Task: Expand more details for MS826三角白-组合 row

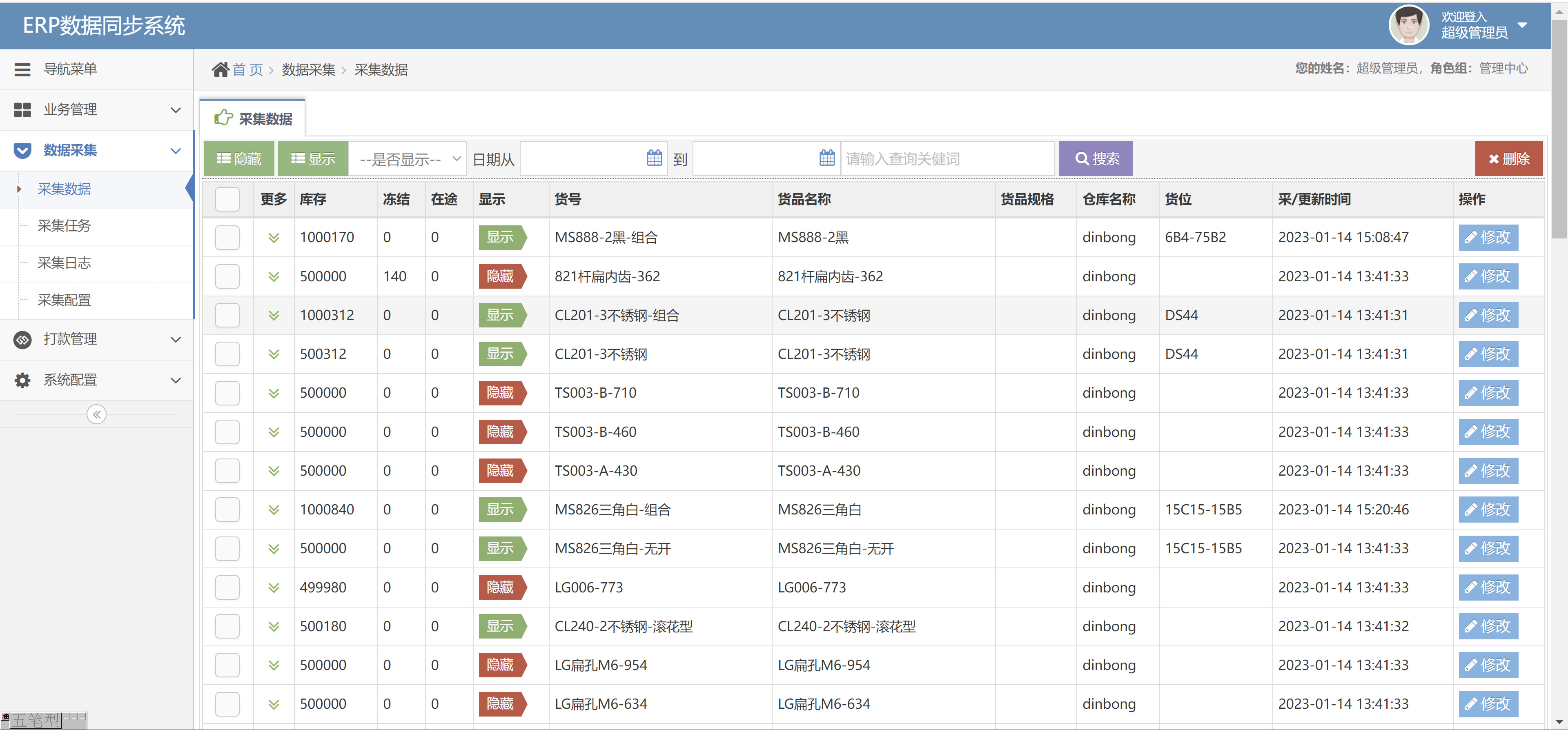Action: (274, 510)
